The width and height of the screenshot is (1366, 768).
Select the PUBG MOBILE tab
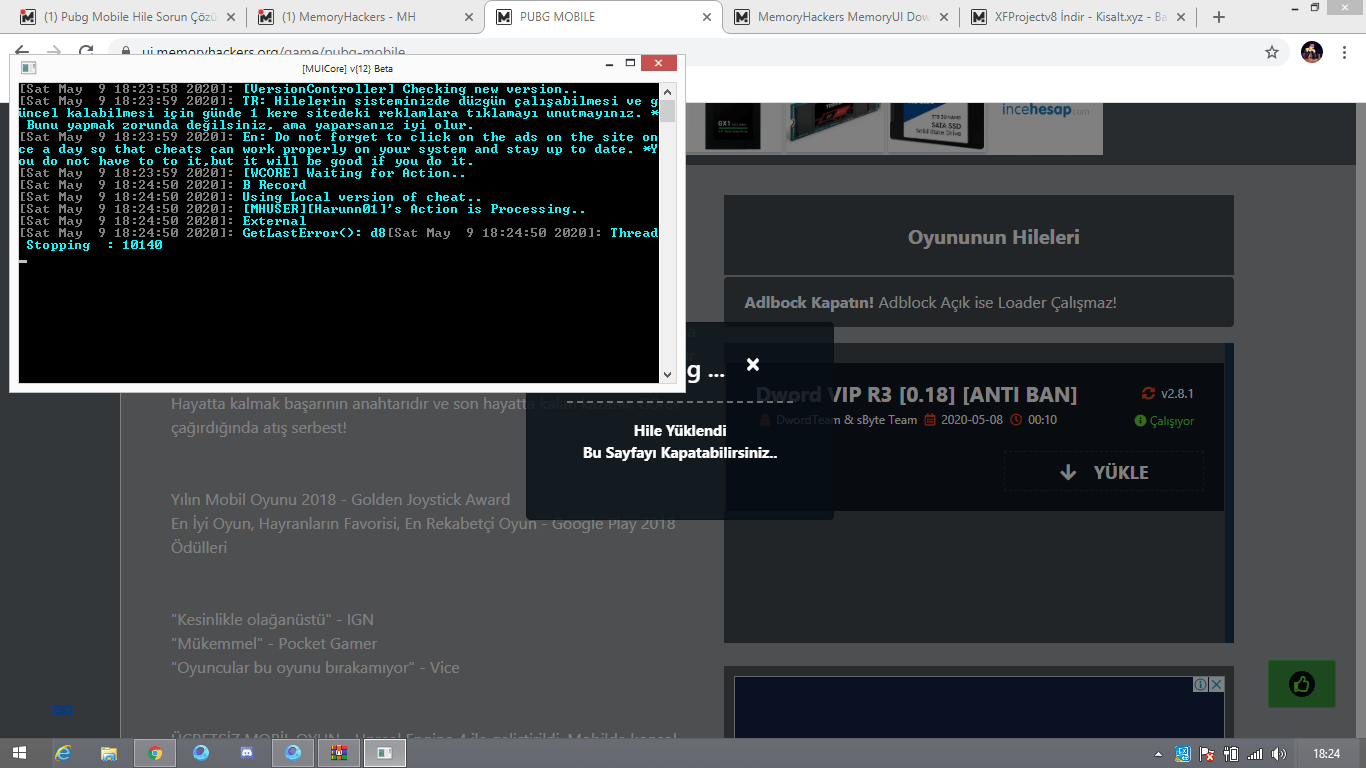(x=603, y=17)
